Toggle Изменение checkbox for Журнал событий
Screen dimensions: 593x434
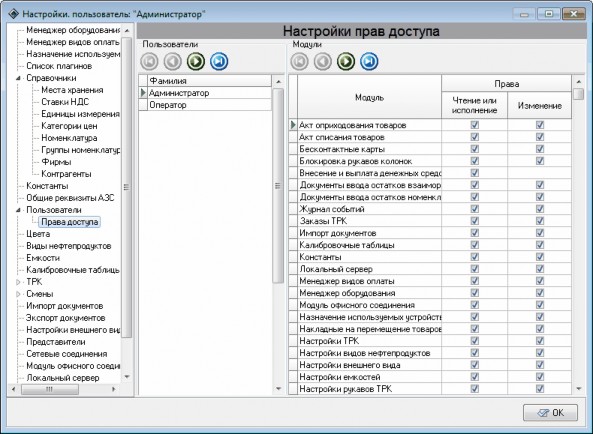(540, 209)
